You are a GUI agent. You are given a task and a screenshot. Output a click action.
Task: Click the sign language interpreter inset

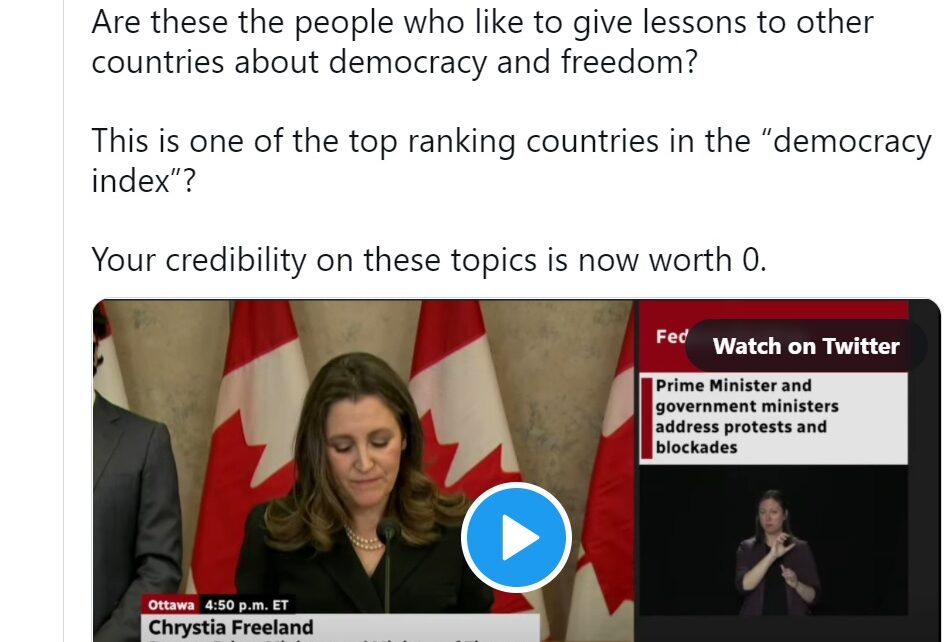click(773, 540)
